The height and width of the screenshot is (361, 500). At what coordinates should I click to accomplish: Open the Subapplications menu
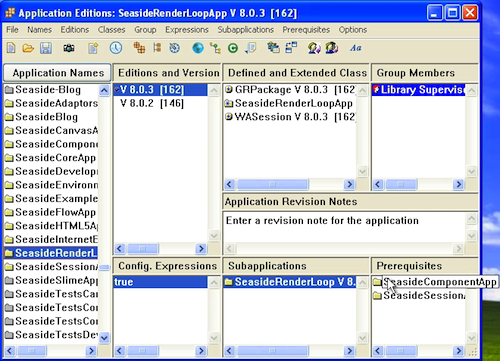point(245,30)
